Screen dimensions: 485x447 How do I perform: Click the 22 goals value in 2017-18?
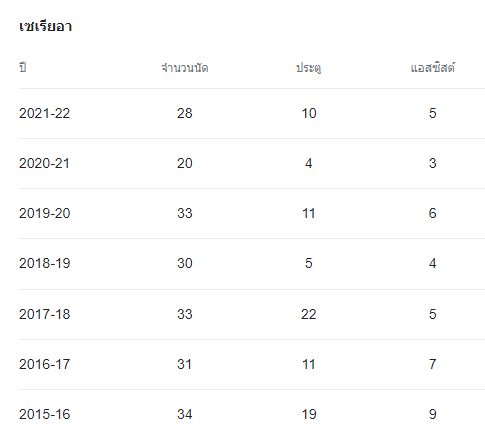(x=309, y=314)
